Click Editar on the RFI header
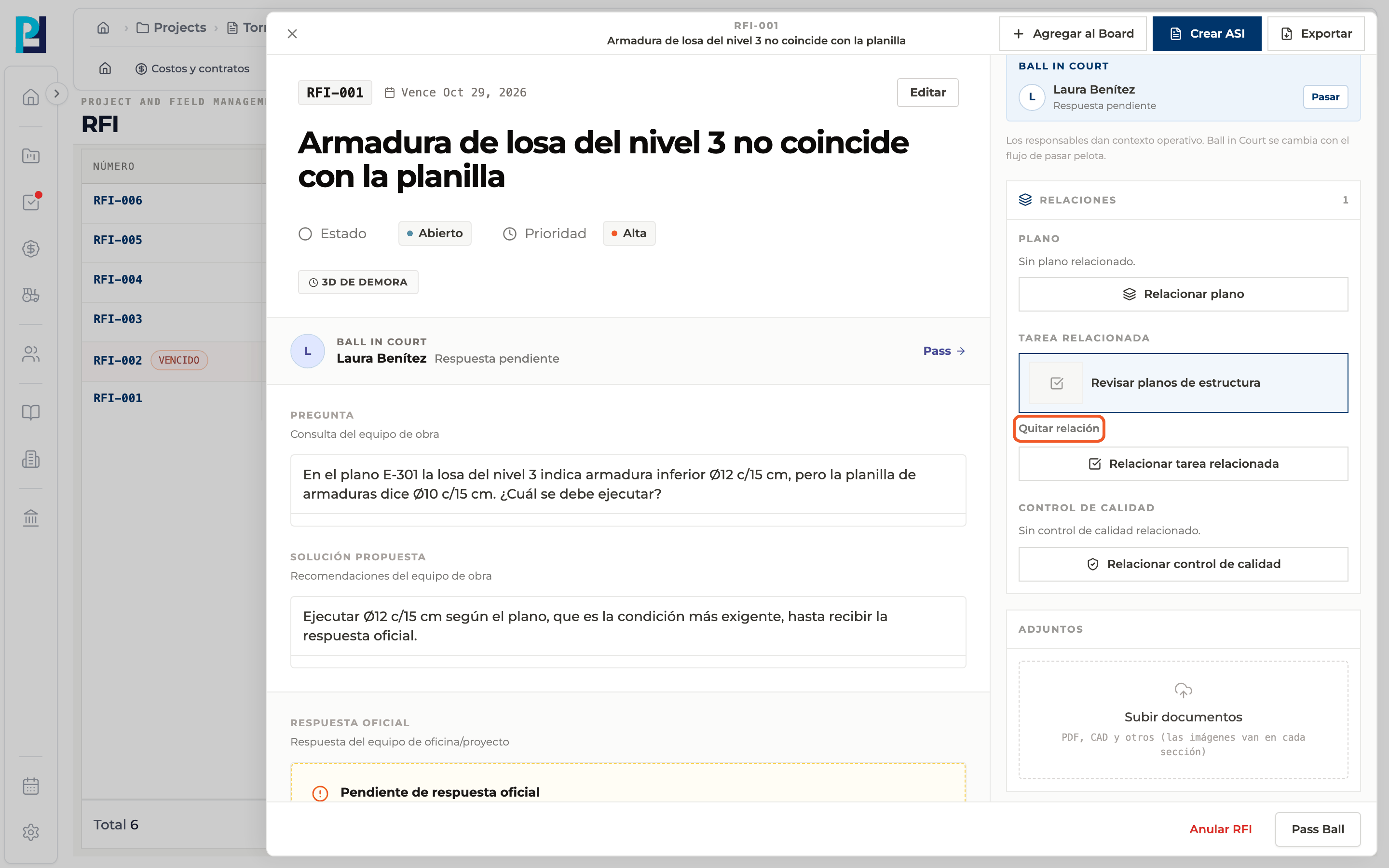Image resolution: width=1389 pixels, height=868 pixels. [927, 93]
